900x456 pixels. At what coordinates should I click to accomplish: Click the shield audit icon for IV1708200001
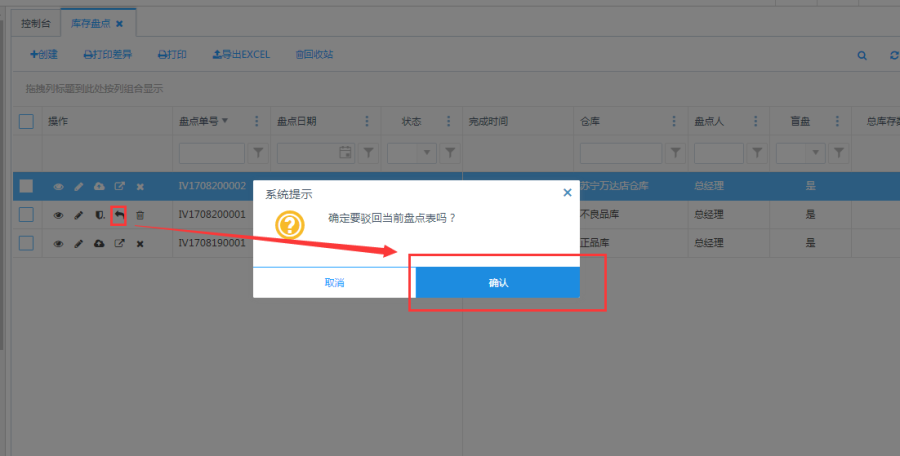(x=99, y=215)
